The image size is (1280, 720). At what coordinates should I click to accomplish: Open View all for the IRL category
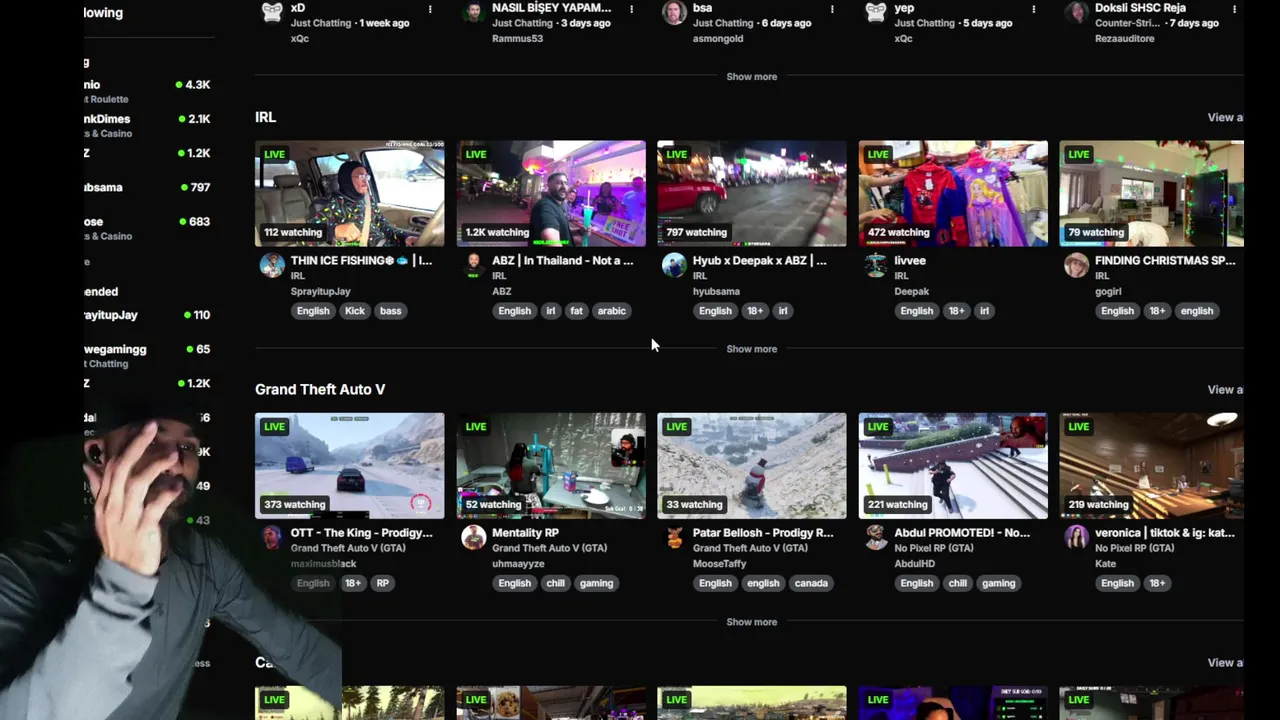point(1225,117)
